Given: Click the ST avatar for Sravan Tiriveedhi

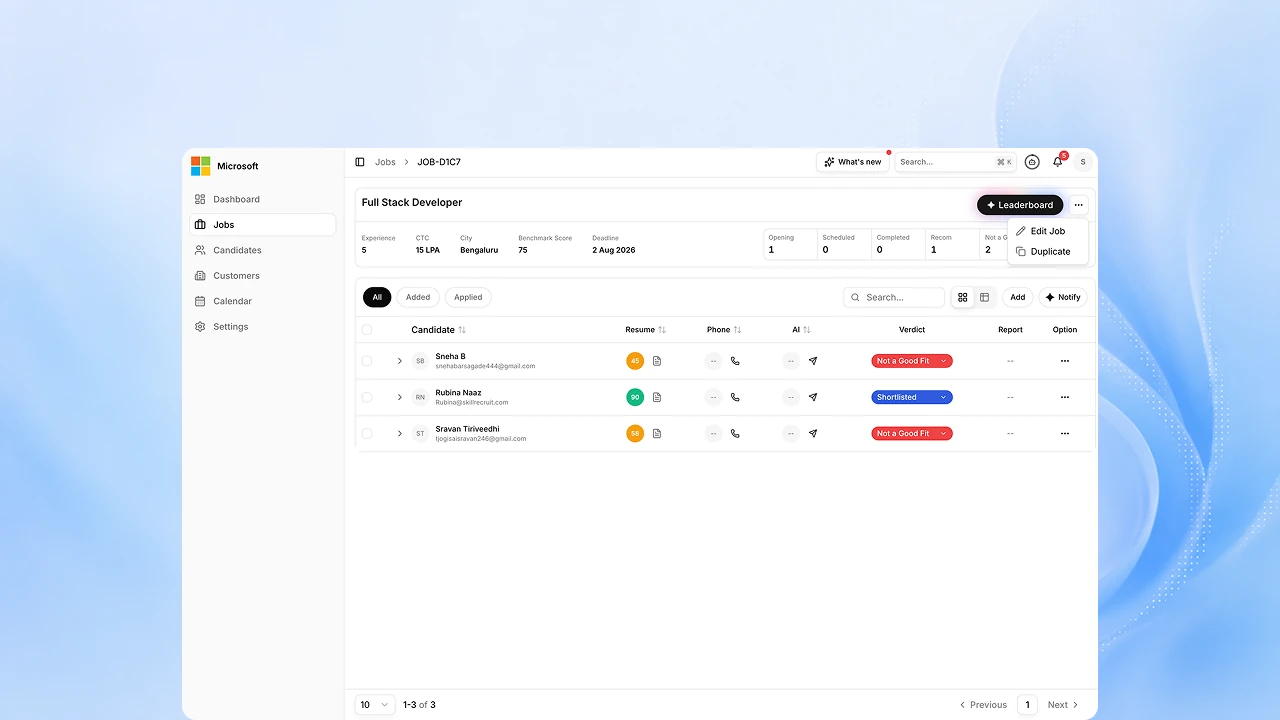Looking at the screenshot, I should (x=420, y=434).
